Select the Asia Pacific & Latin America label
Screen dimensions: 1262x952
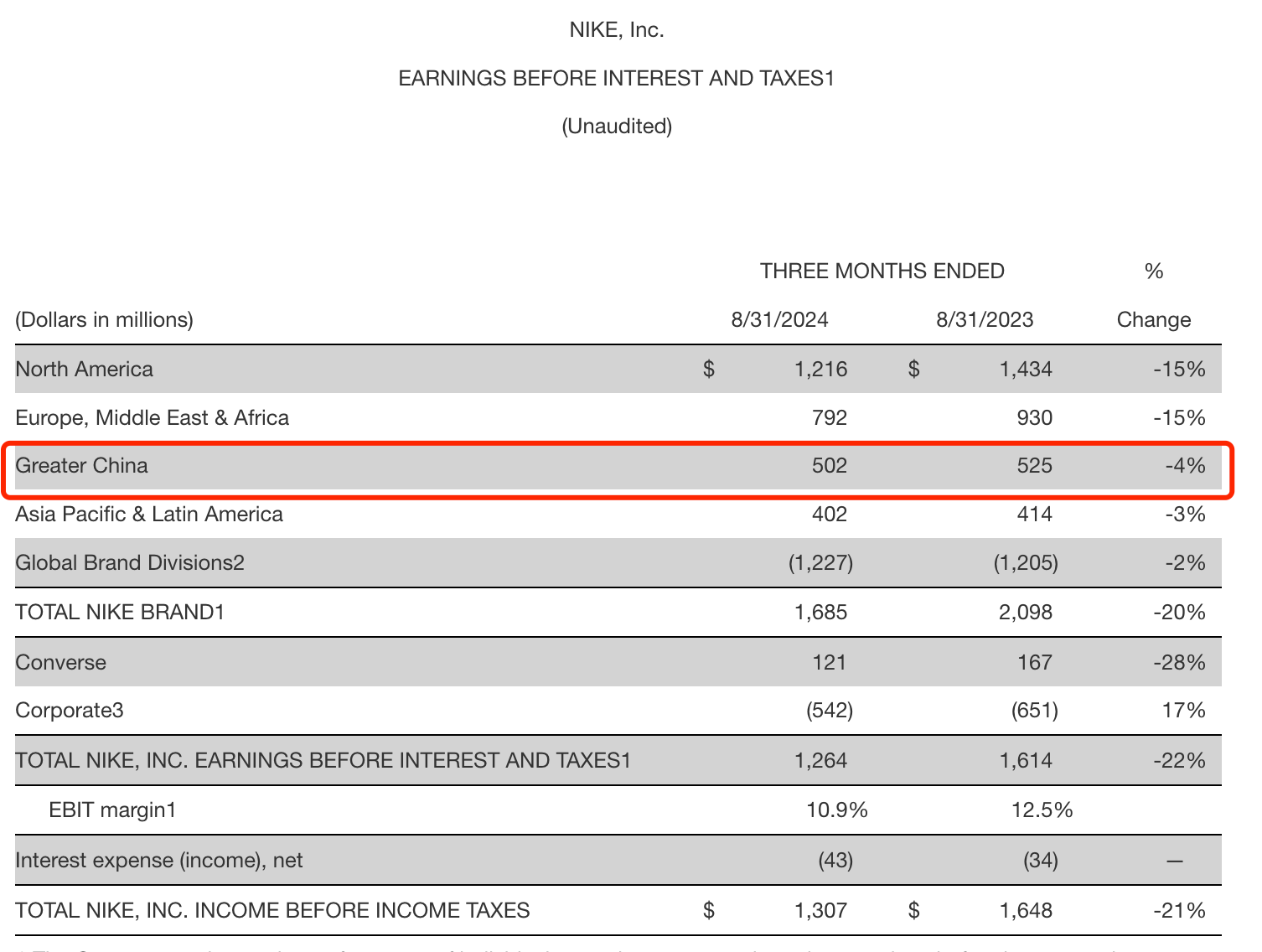point(149,515)
